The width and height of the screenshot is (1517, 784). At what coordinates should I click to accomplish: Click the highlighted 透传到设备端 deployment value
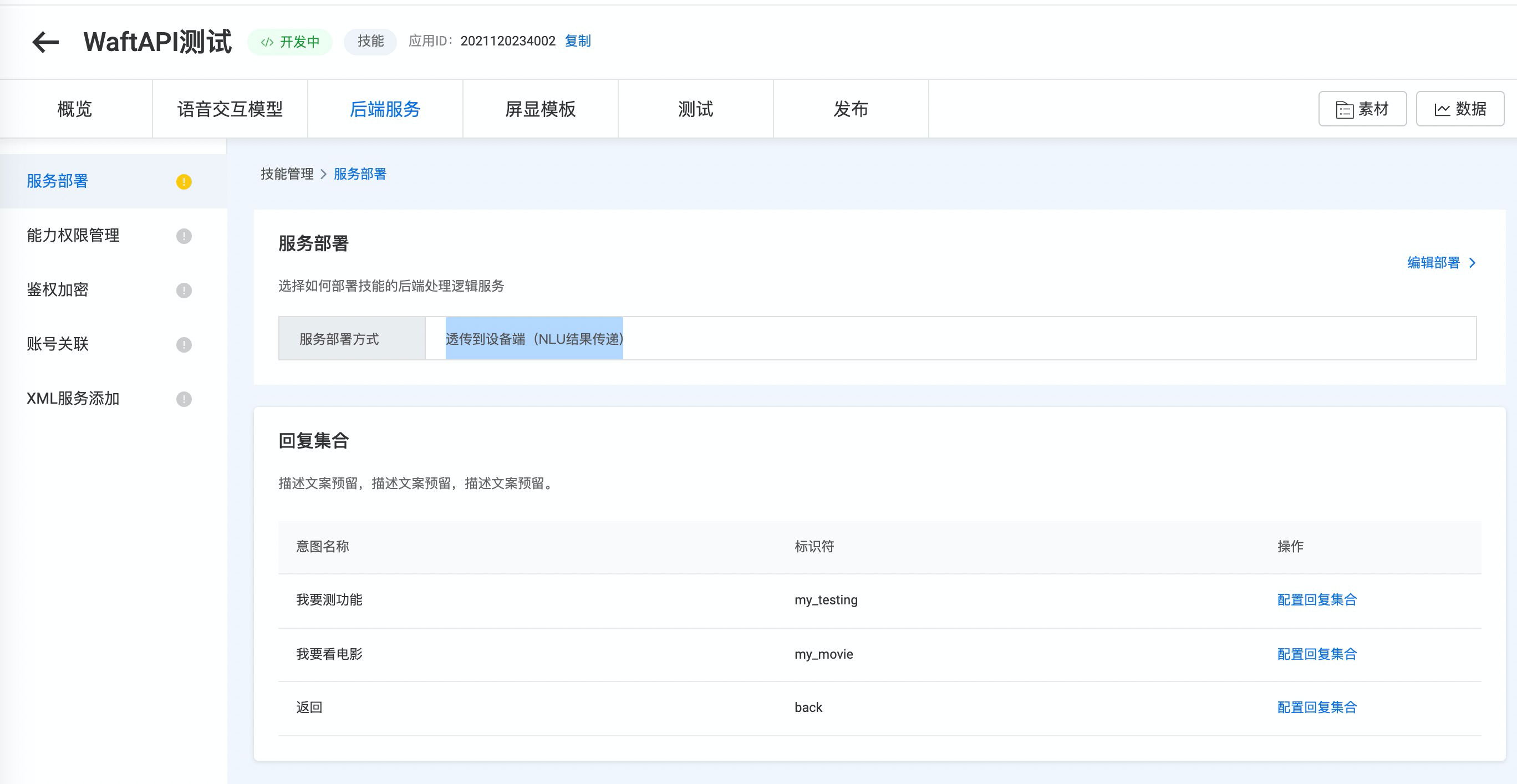click(533, 339)
